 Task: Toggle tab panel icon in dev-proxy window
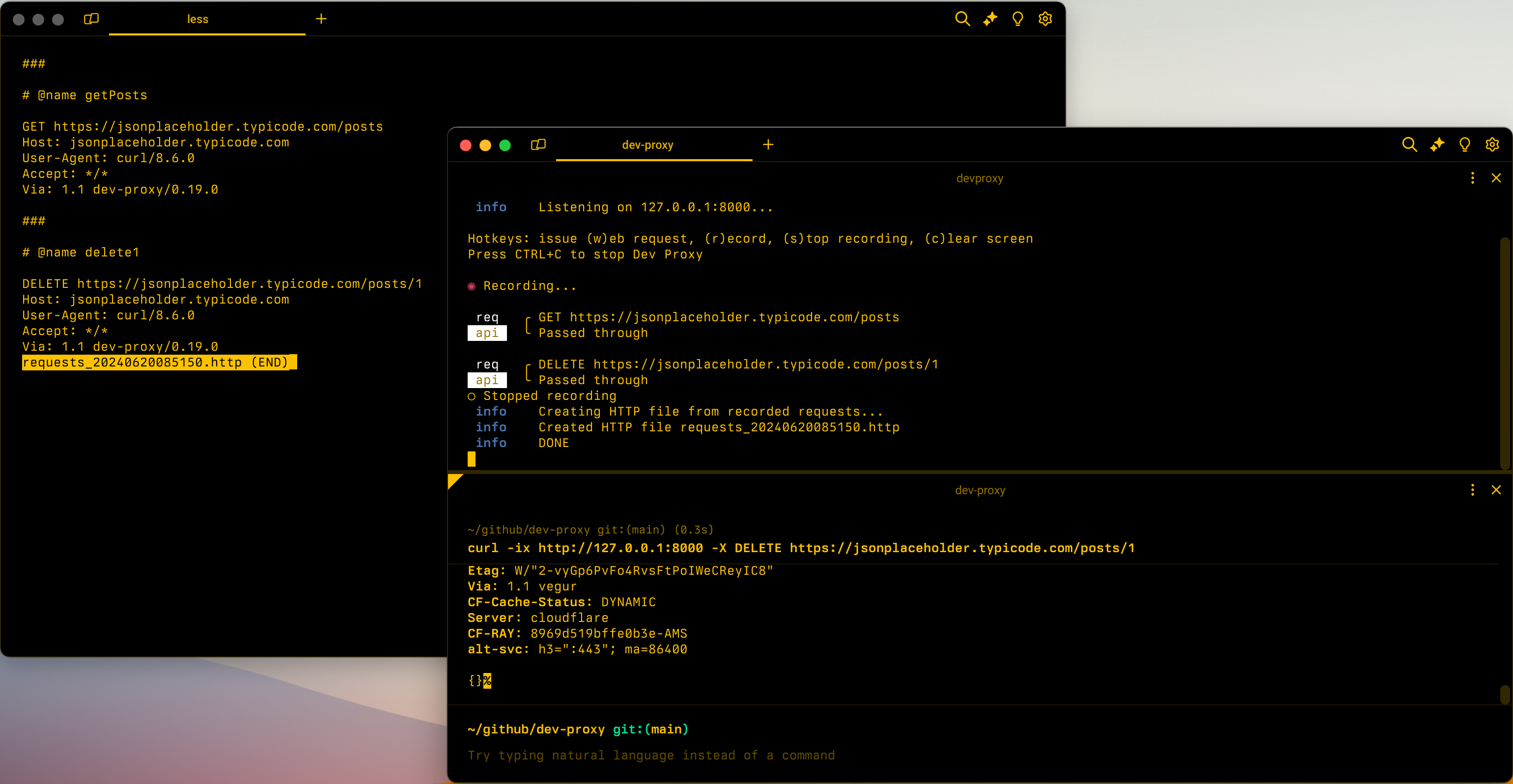(x=538, y=144)
